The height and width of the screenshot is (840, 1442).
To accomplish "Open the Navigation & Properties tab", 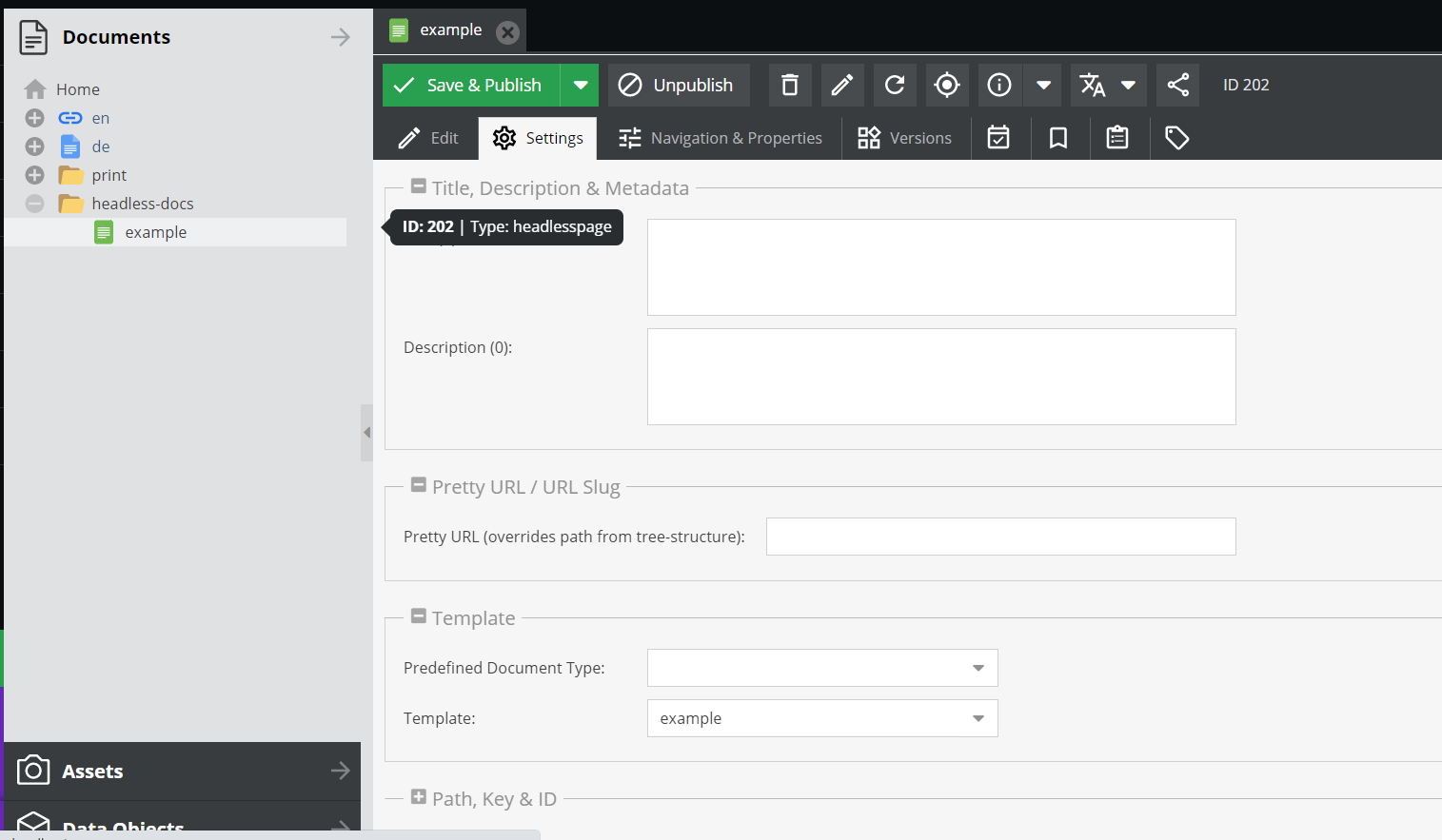I will pos(720,138).
